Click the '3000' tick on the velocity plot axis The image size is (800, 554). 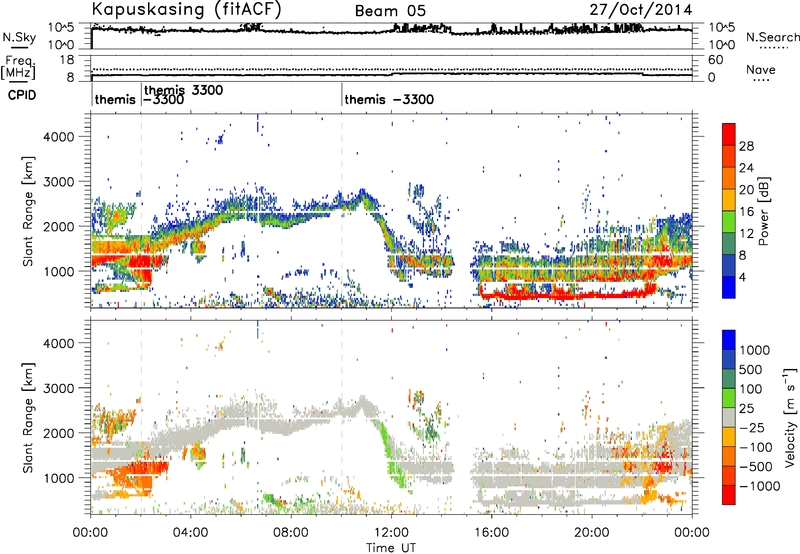[59, 388]
